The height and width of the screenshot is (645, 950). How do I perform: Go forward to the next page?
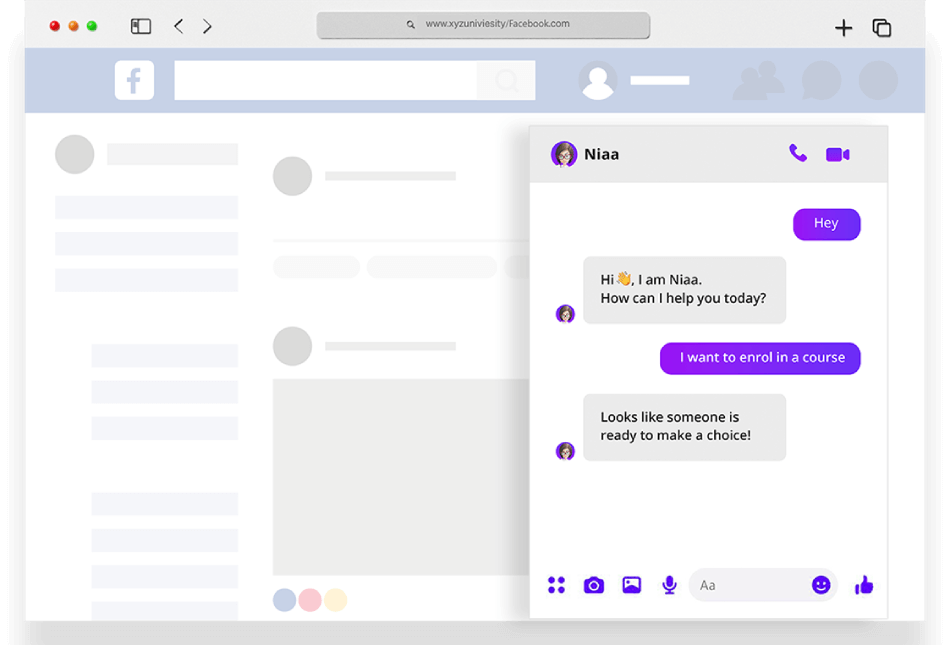pos(207,27)
